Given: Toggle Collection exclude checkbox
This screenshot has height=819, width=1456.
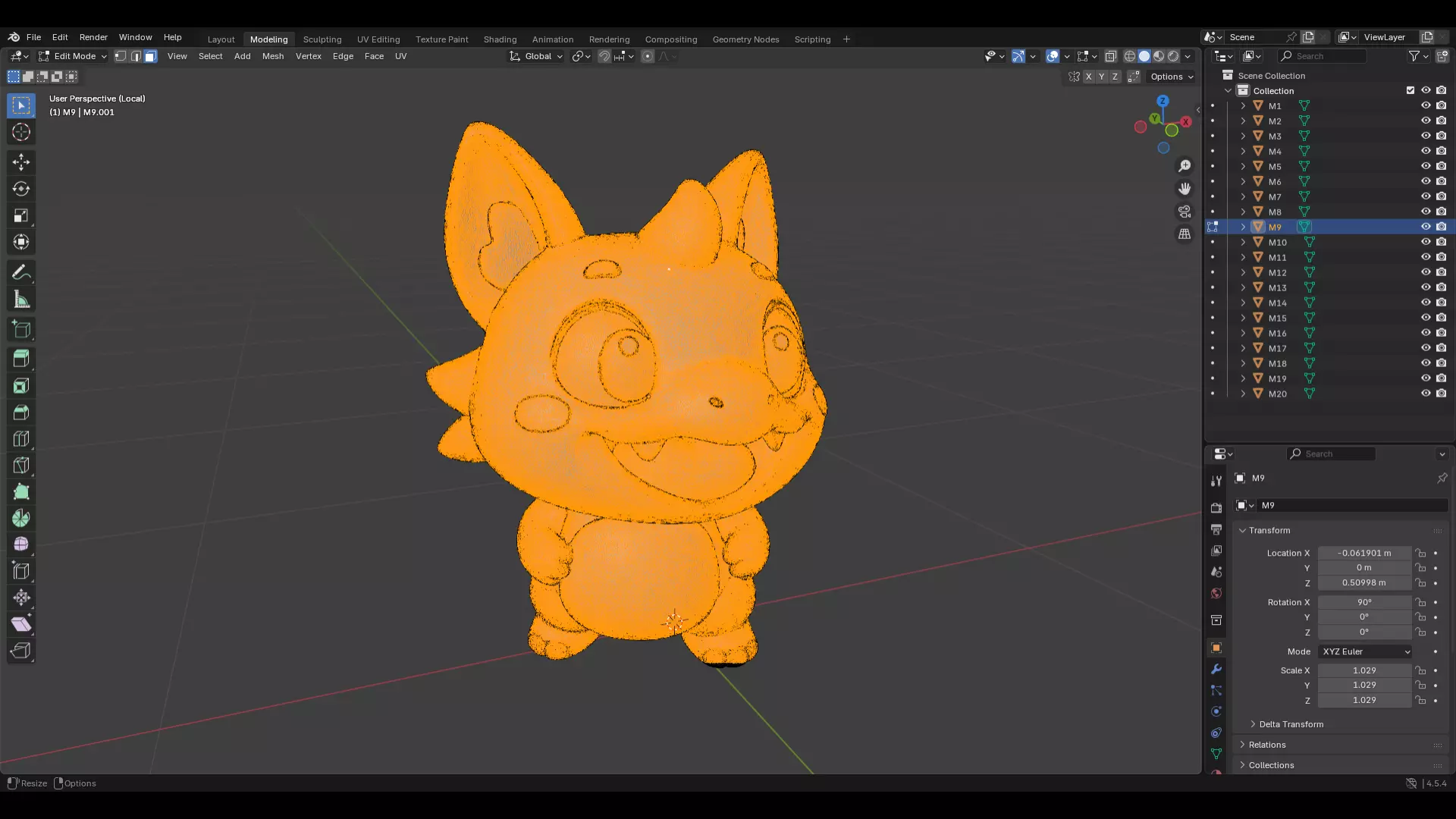Looking at the screenshot, I should pos(1410,90).
